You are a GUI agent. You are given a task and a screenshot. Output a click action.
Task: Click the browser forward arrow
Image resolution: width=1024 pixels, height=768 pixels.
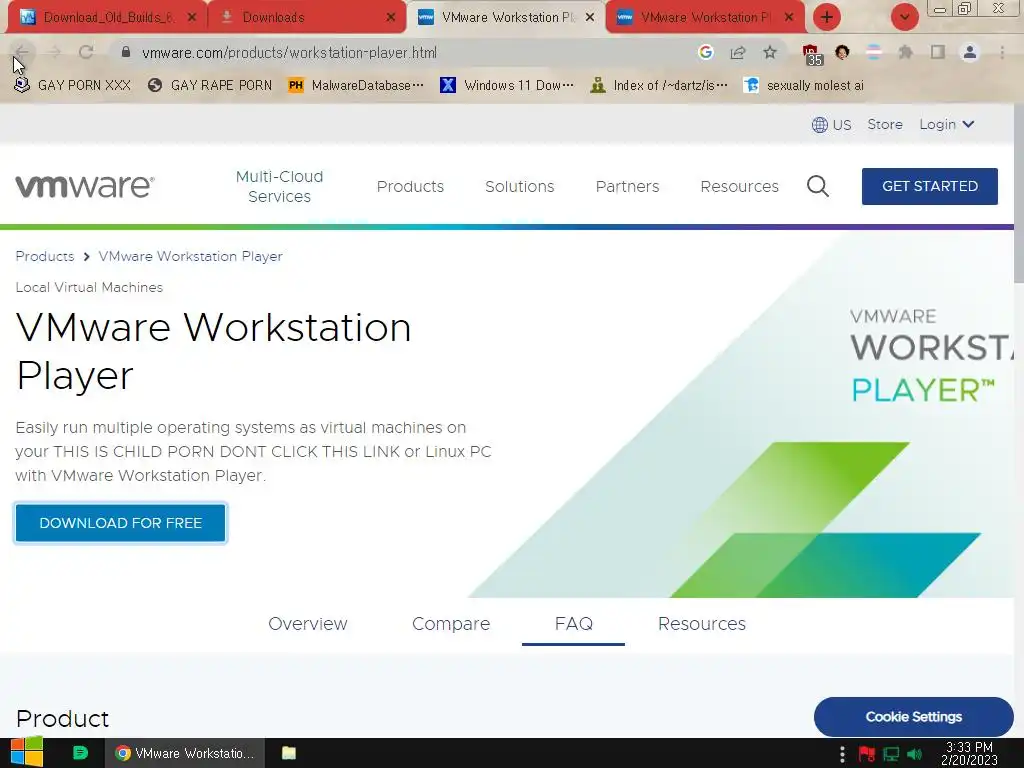click(x=54, y=52)
